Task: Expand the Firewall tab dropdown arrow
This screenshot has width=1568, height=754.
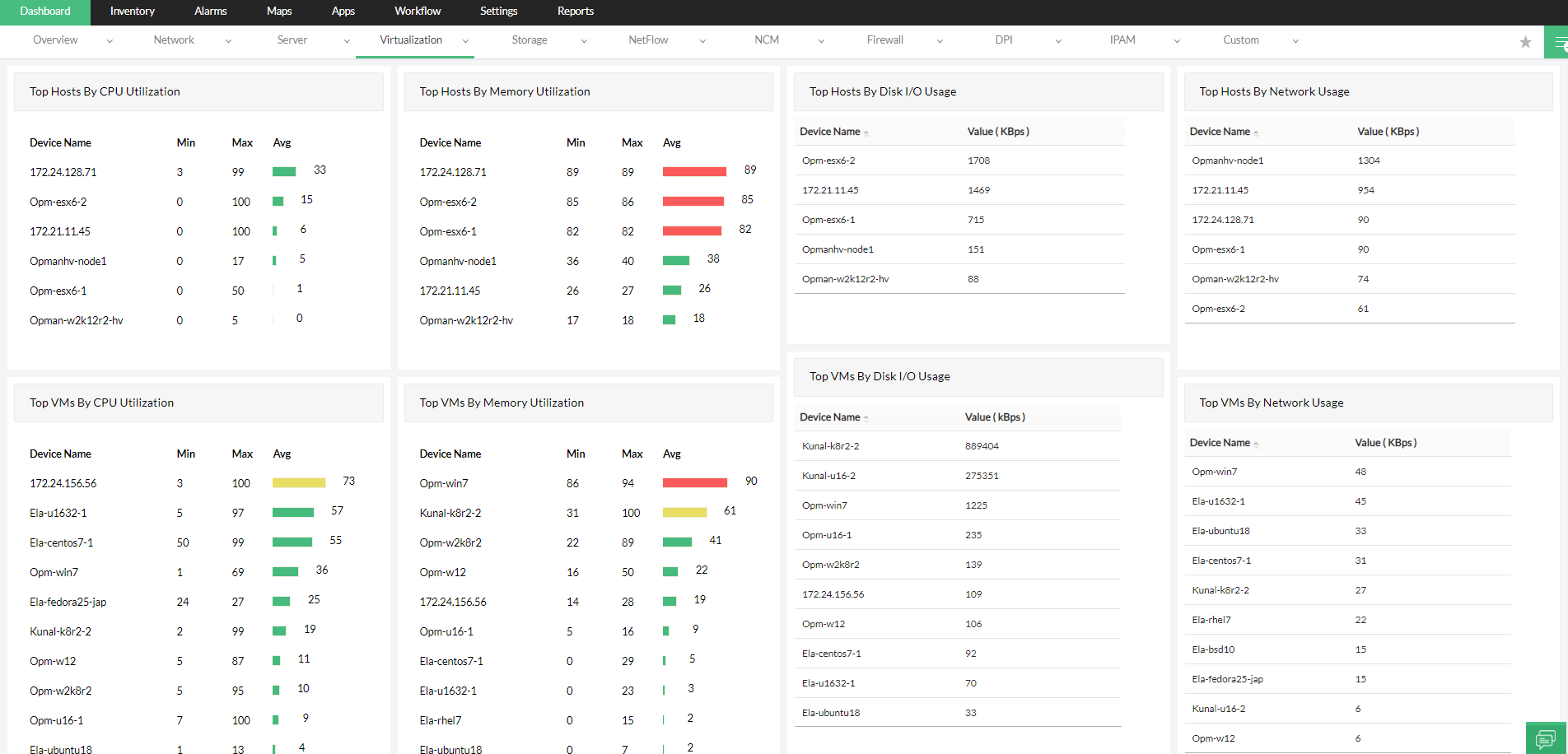Action: pyautogui.click(x=940, y=41)
